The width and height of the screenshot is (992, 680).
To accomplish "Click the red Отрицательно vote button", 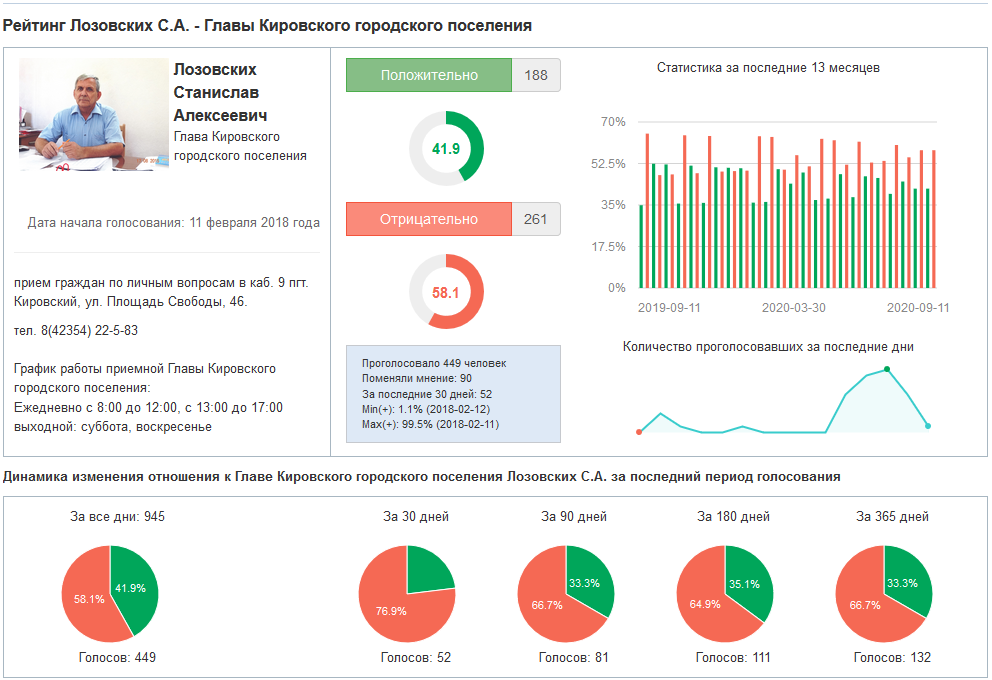I will [x=428, y=219].
